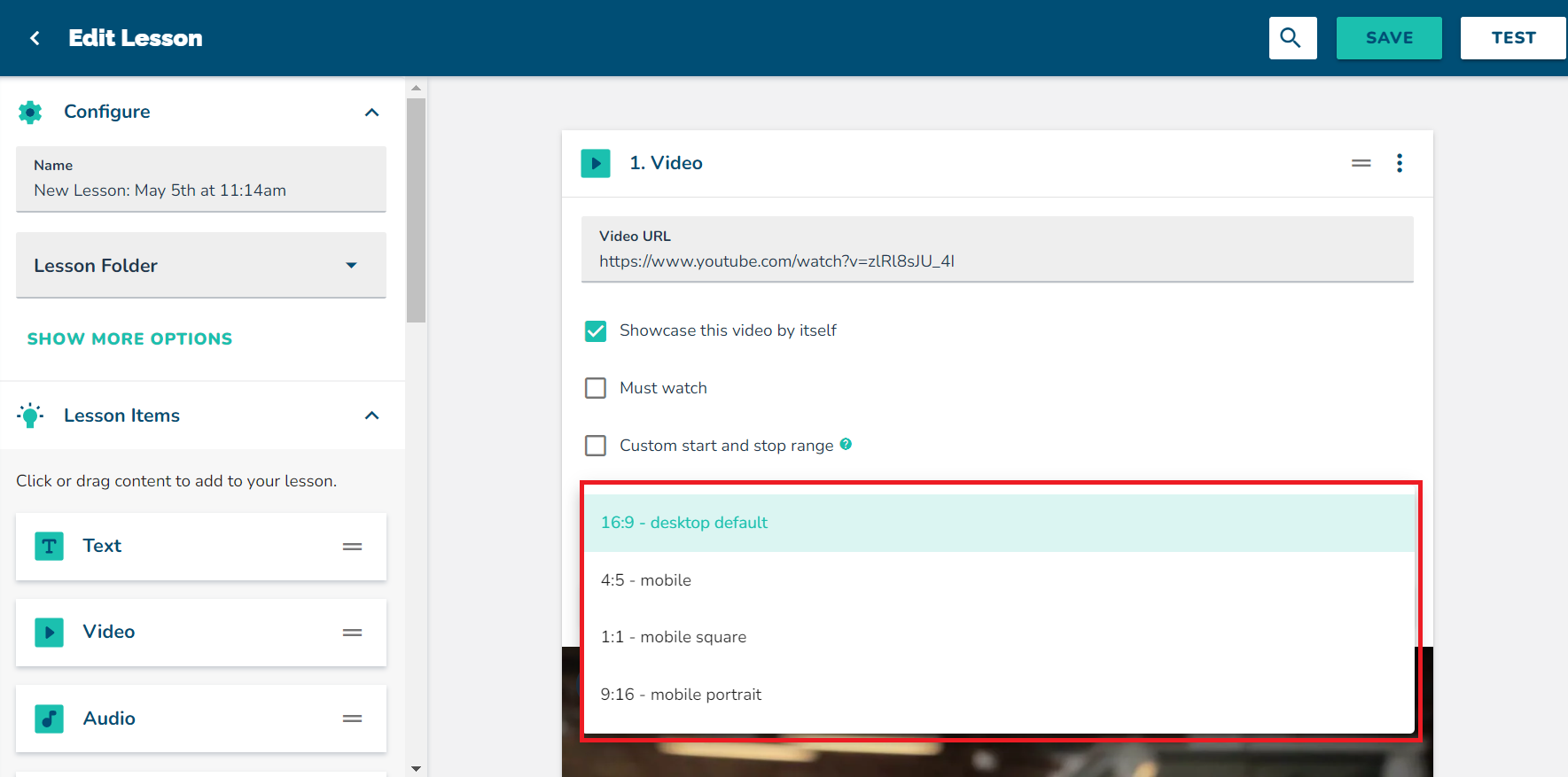Click the Audio item music note icon
The width and height of the screenshot is (1568, 777).
pos(49,719)
